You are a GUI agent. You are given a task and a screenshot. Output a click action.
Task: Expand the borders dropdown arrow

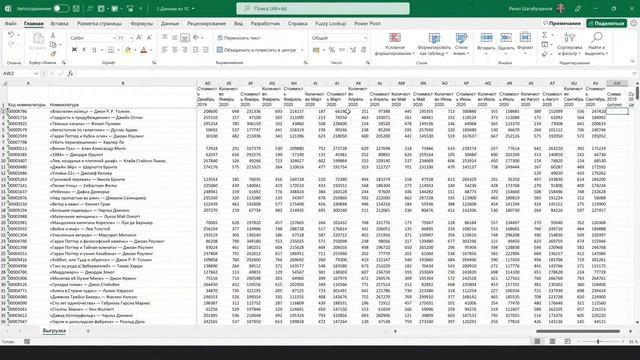coord(118,50)
